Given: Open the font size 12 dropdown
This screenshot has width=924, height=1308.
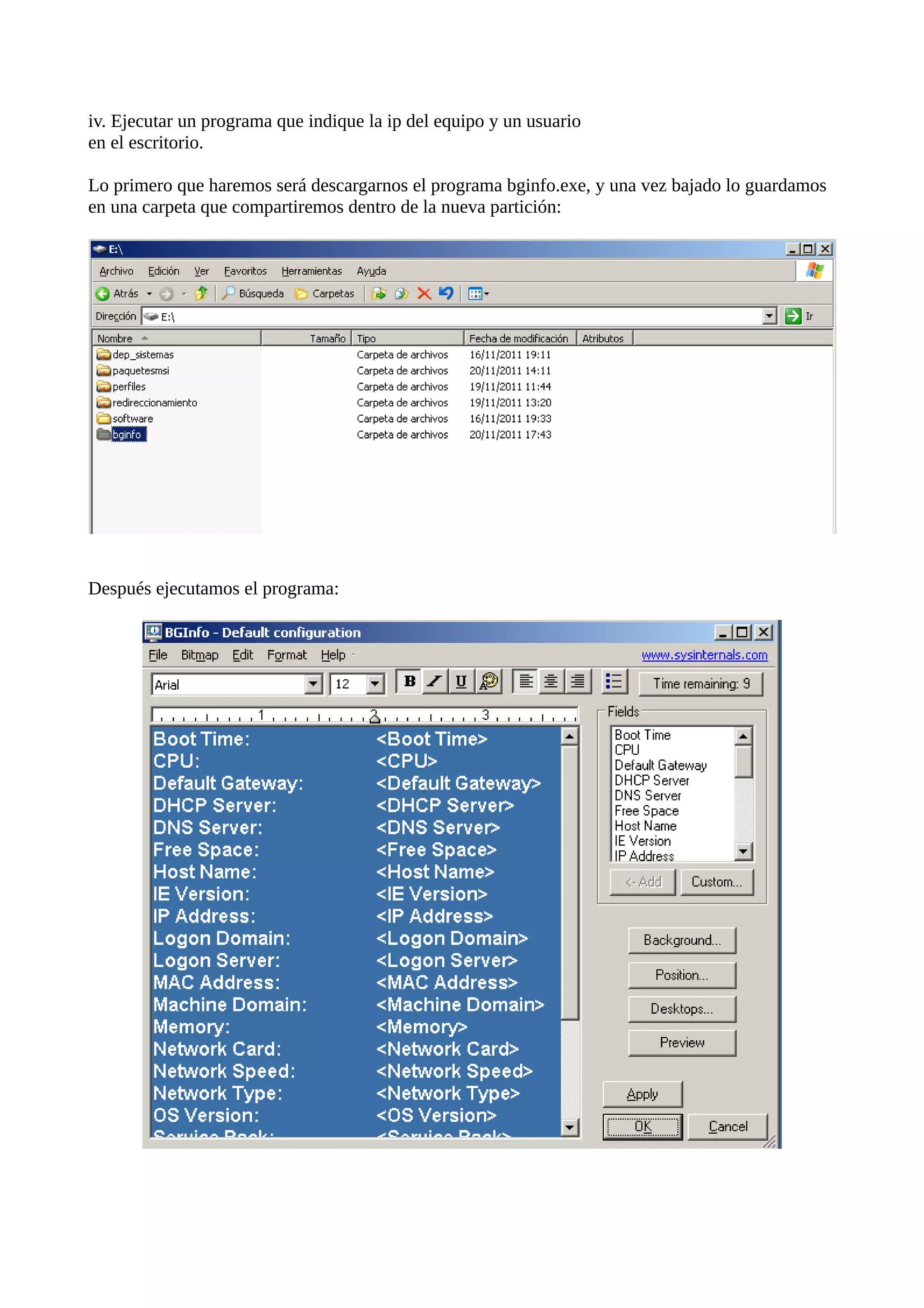Looking at the screenshot, I should pyautogui.click(x=374, y=684).
